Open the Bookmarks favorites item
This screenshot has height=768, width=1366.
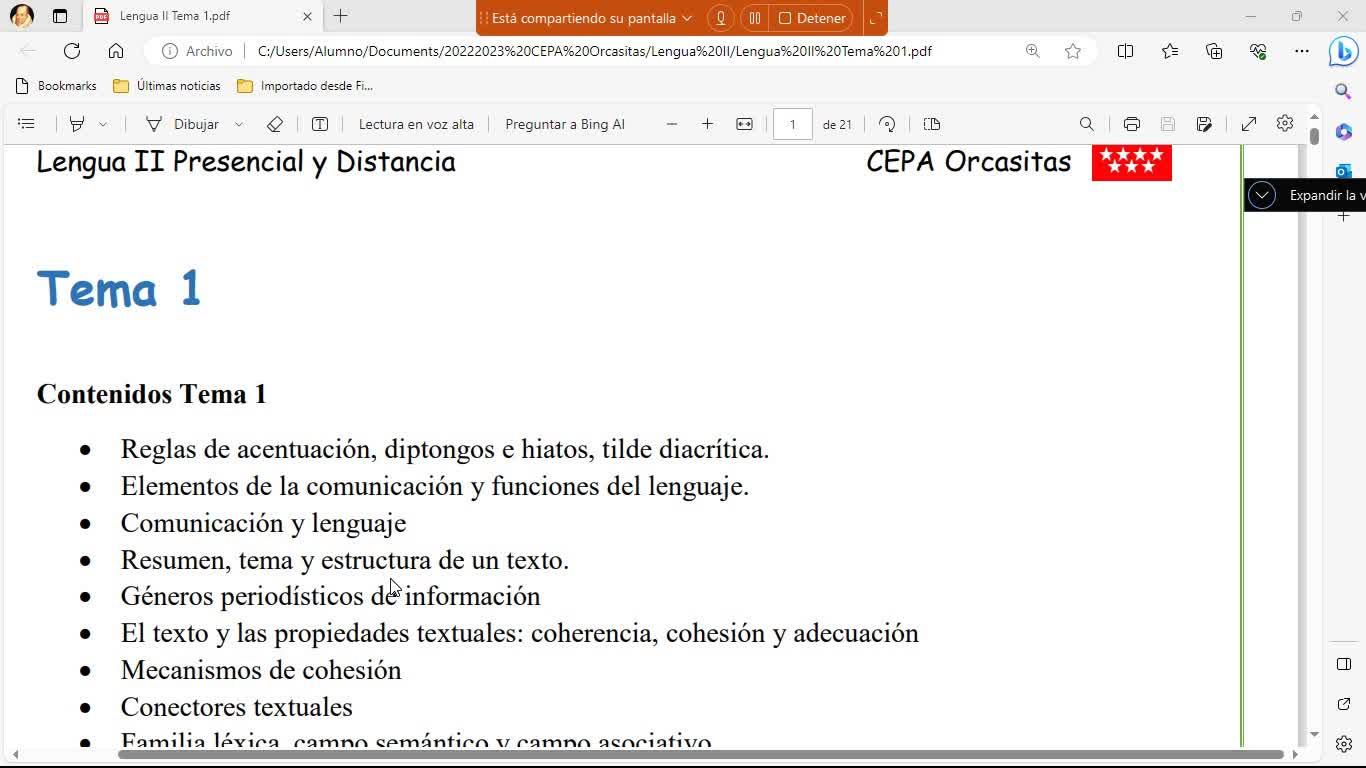(56, 86)
